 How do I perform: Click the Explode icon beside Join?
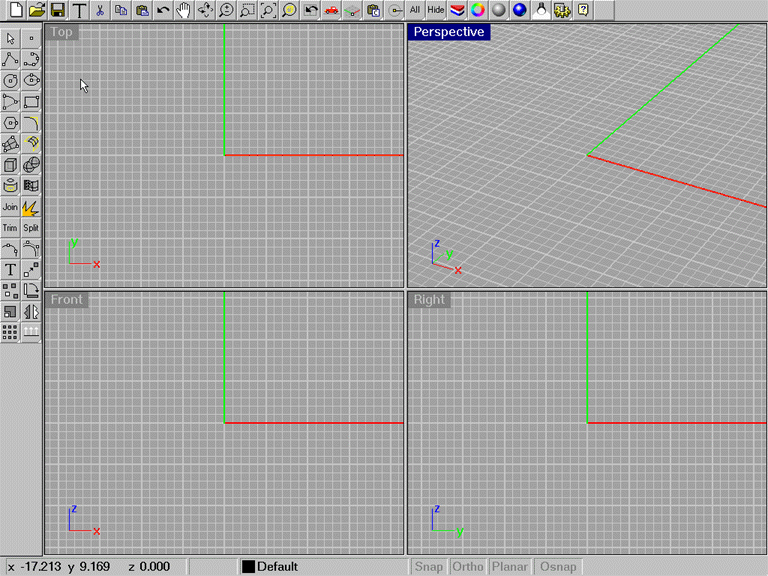click(31, 207)
